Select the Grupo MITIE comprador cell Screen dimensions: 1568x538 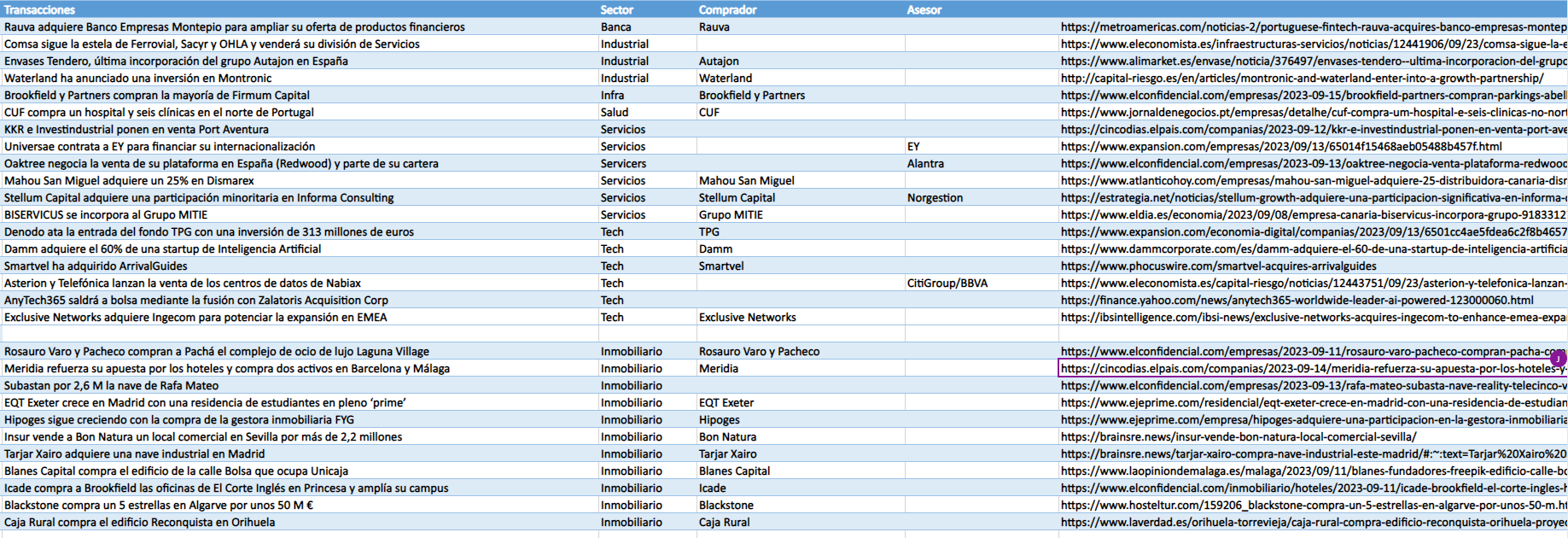pyautogui.click(x=801, y=214)
